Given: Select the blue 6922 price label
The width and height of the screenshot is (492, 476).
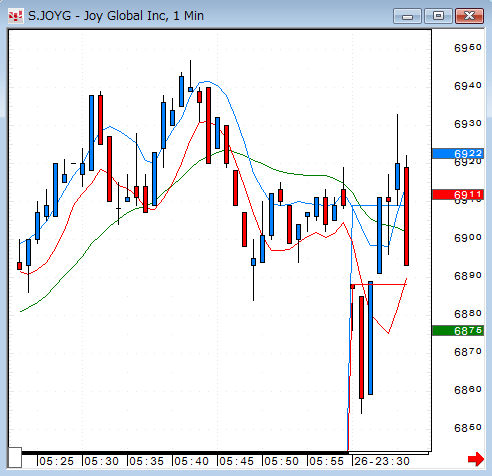Looking at the screenshot, I should pyautogui.click(x=458, y=153).
